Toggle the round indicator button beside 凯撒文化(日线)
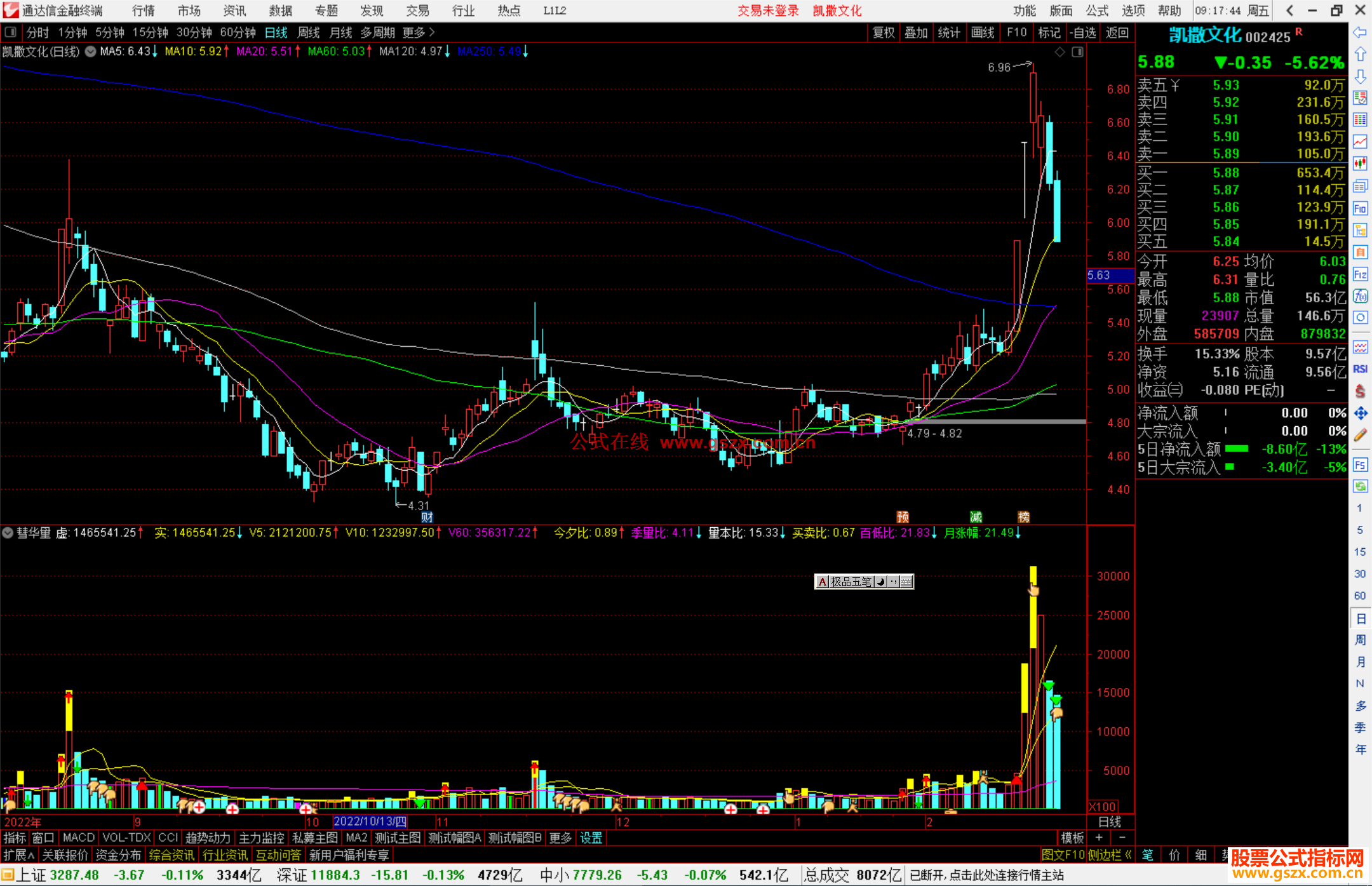Screen dimensions: 1372x886 pos(91,51)
